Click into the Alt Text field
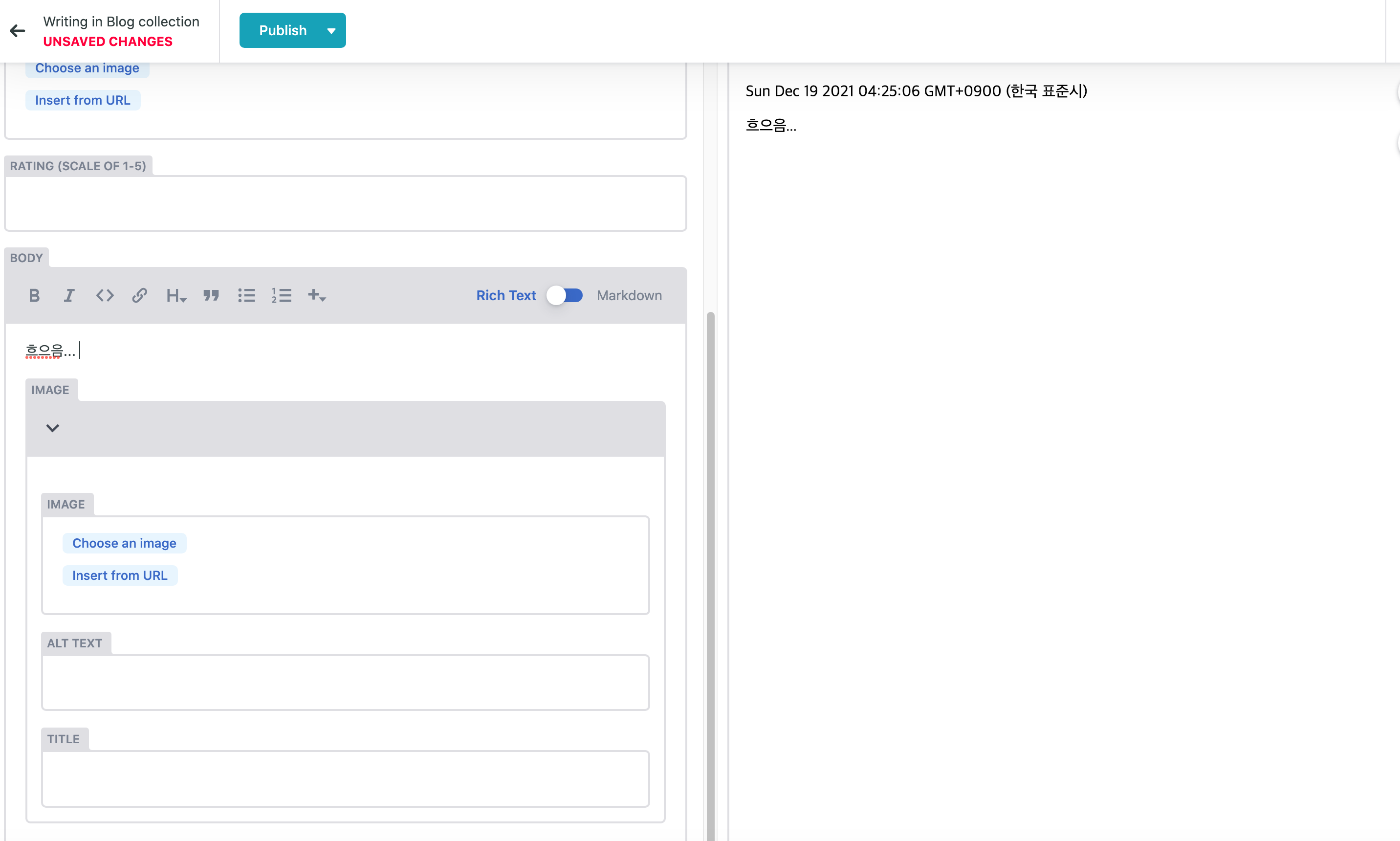This screenshot has height=841, width=1400. [x=345, y=682]
